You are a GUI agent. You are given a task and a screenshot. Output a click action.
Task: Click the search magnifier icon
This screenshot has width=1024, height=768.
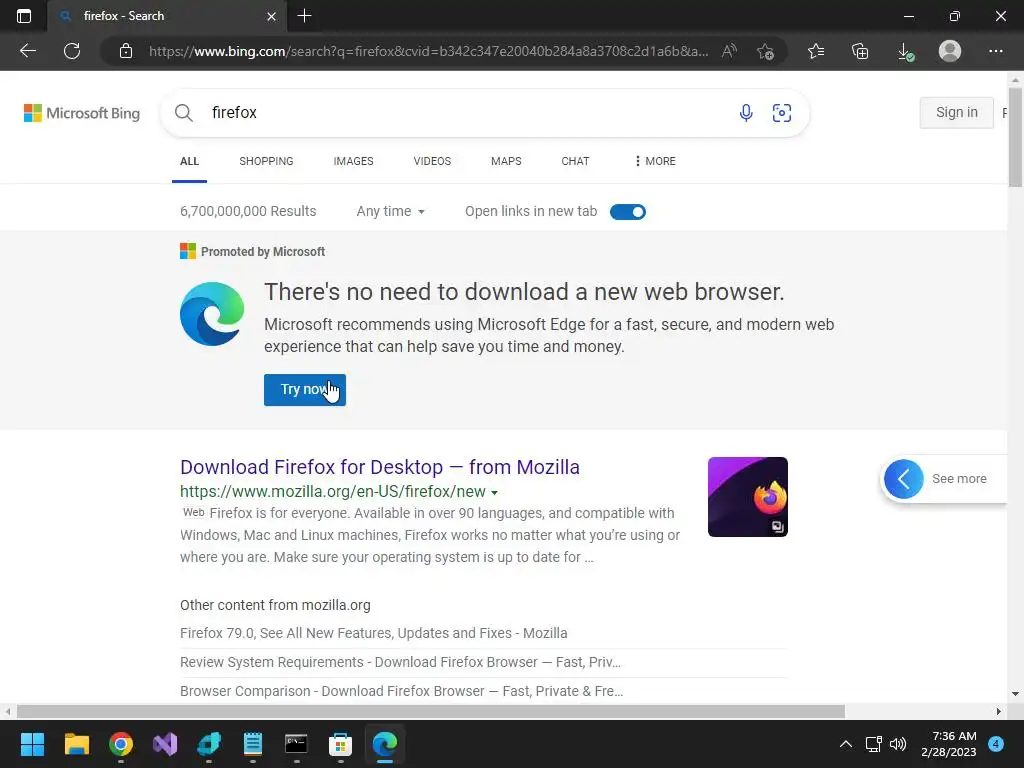tap(184, 113)
